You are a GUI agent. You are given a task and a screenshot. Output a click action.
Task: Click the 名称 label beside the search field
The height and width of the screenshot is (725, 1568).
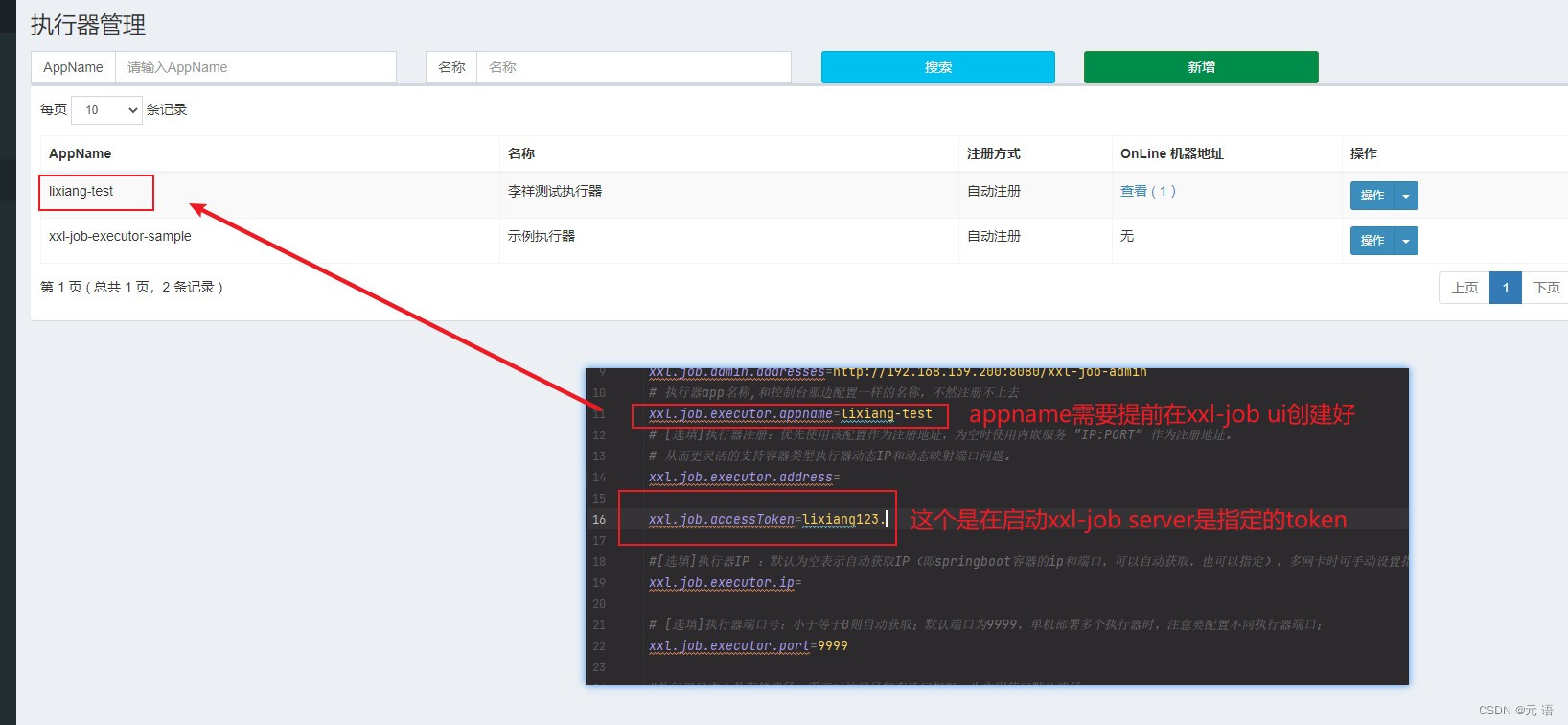click(451, 67)
